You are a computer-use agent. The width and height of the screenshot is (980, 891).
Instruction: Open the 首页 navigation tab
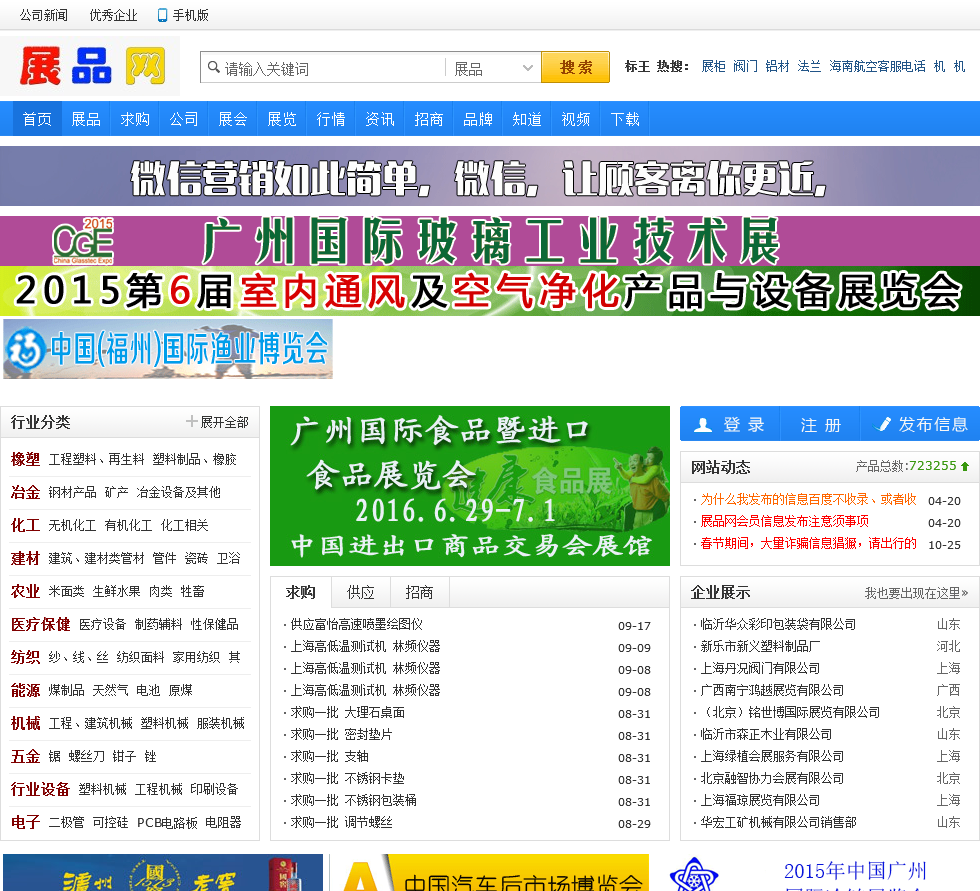tap(37, 119)
